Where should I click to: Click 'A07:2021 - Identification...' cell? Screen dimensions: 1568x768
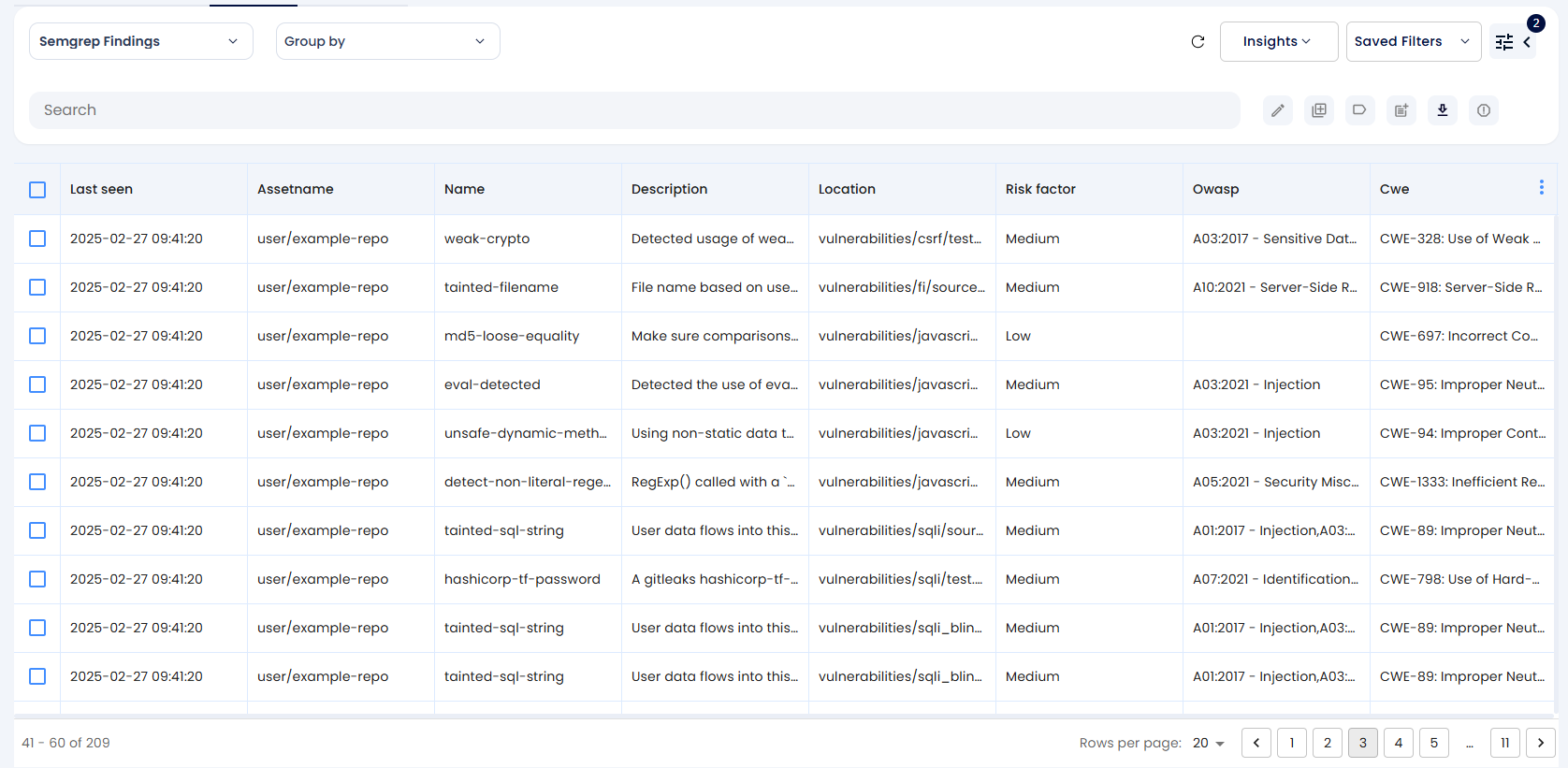[1275, 579]
